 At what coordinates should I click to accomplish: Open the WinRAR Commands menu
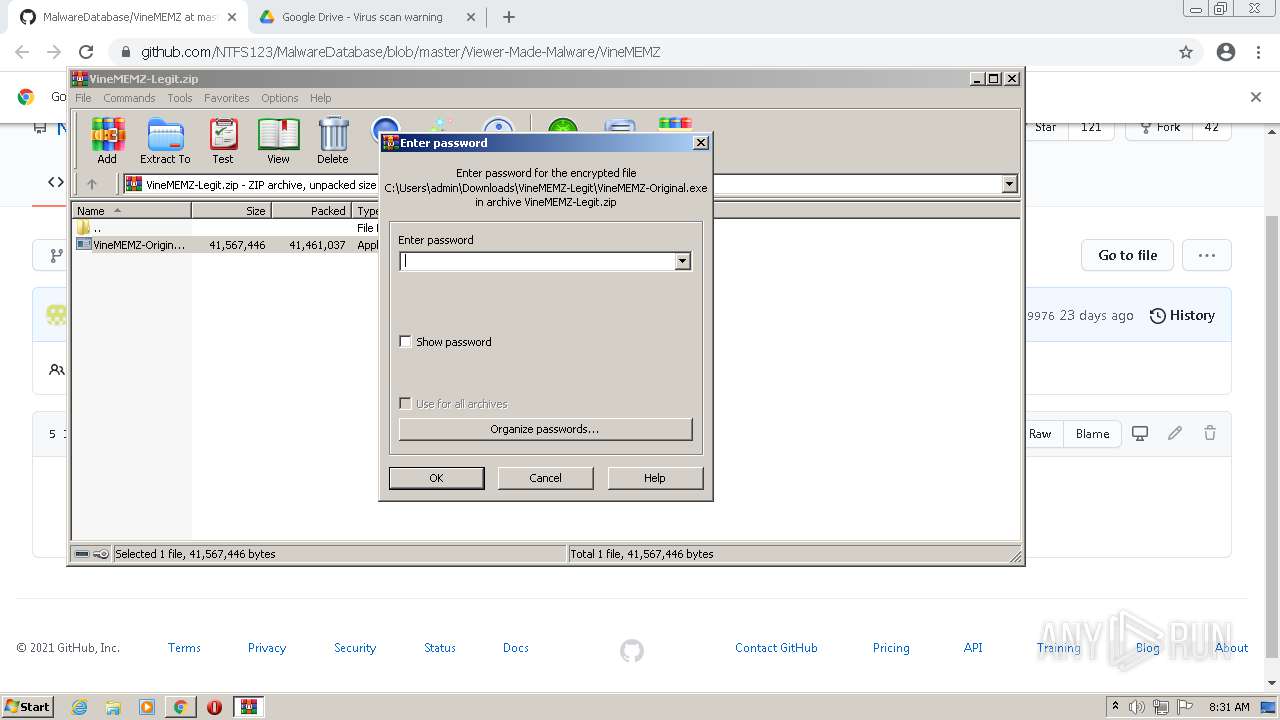click(x=129, y=98)
